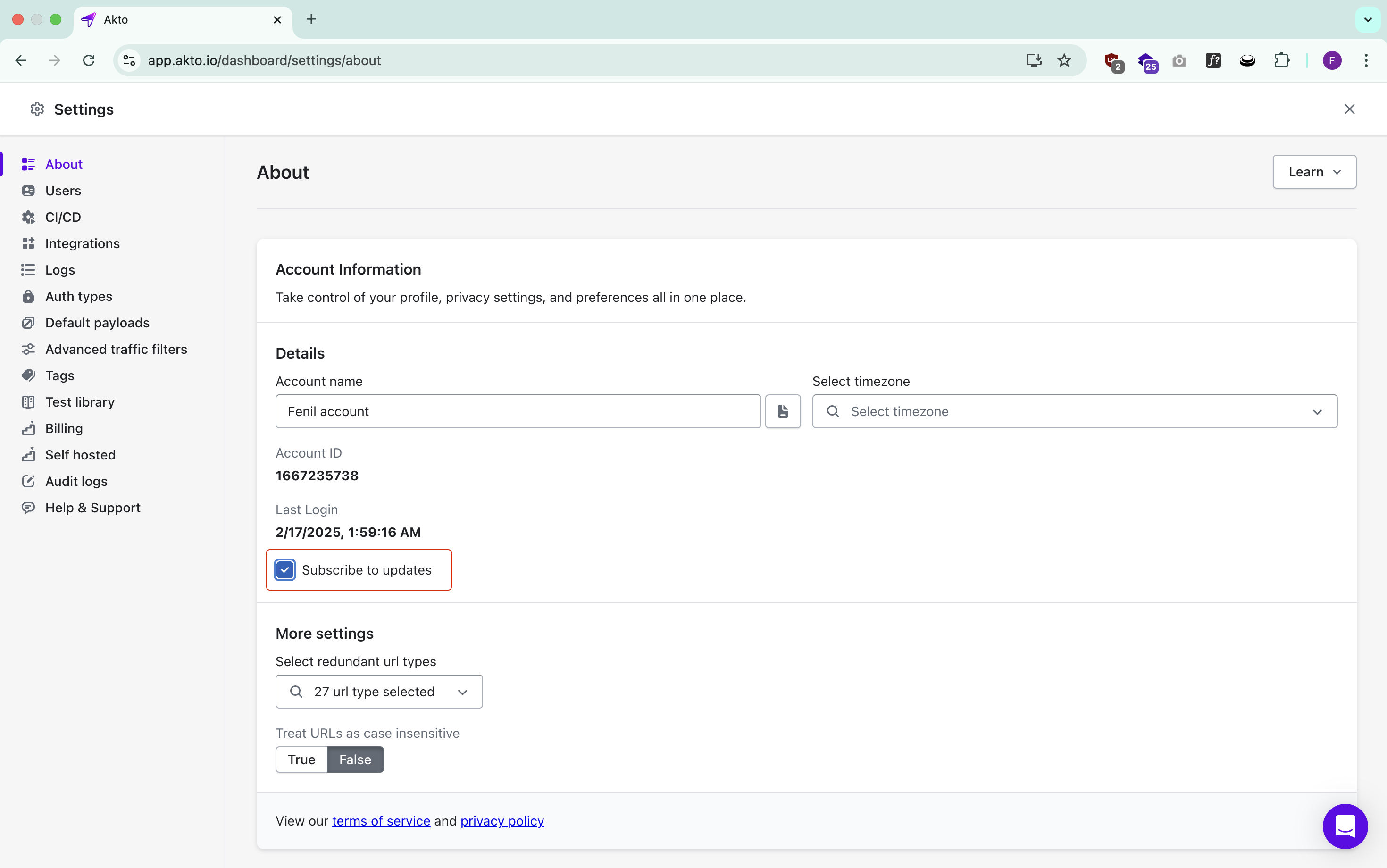Open the terms of service link

click(x=381, y=821)
